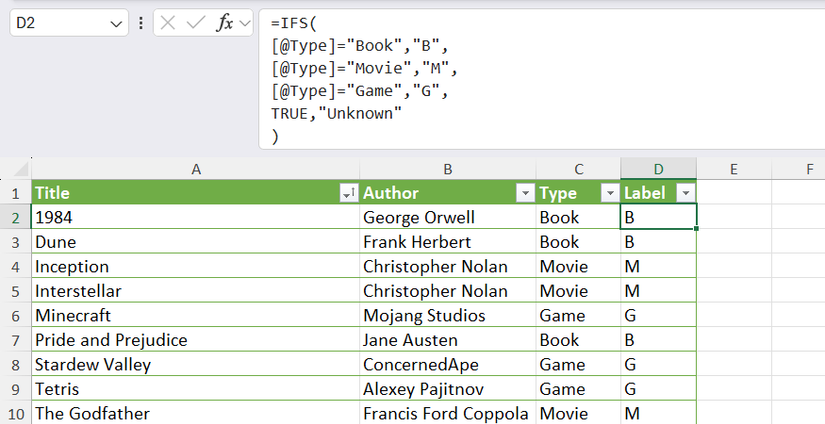Viewport: 825px width, 424px height.
Task: Select the Jane Austen cell
Action: pyautogui.click(x=448, y=340)
